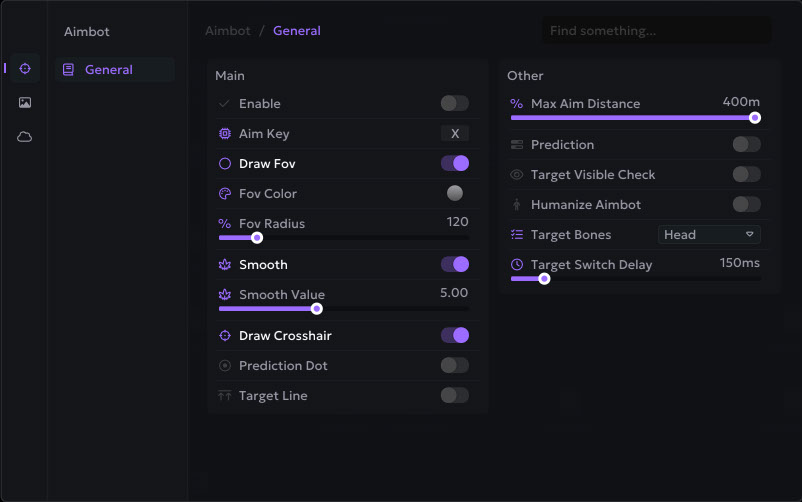Switch on the Prediction Dot toggle
Screen dimensions: 802x502
pos(454,365)
